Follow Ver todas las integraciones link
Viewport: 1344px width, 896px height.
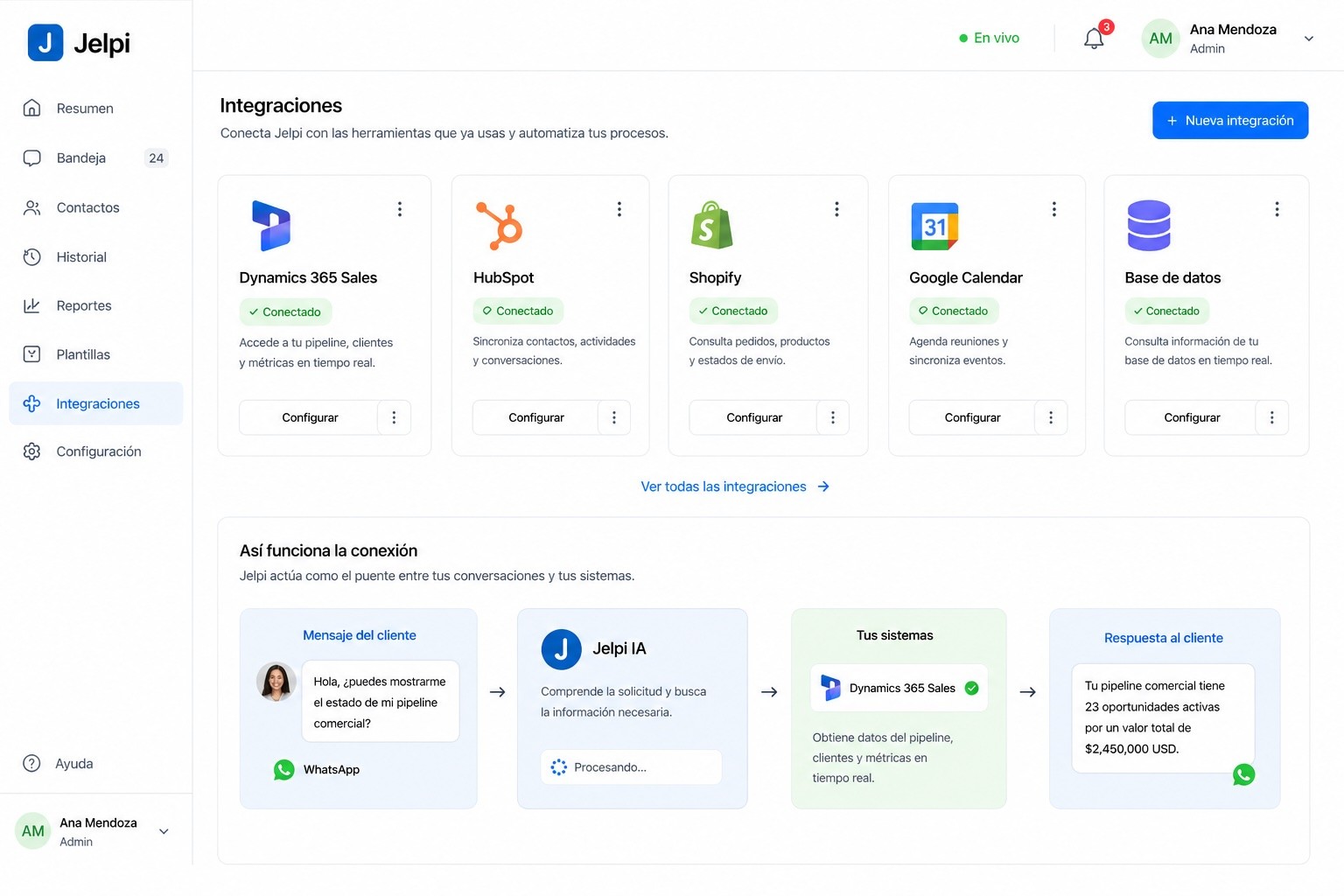tap(735, 486)
